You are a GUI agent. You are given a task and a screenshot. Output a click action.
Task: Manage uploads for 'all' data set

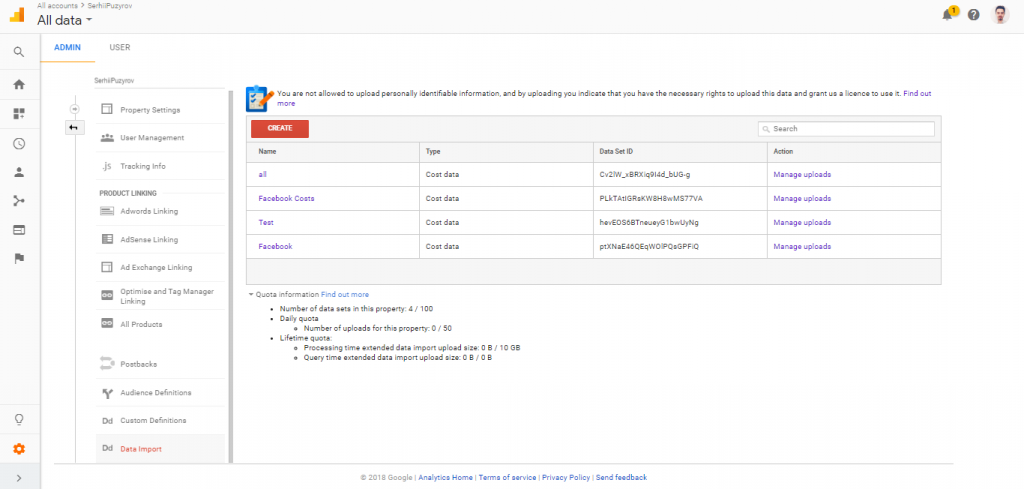pyautogui.click(x=802, y=174)
